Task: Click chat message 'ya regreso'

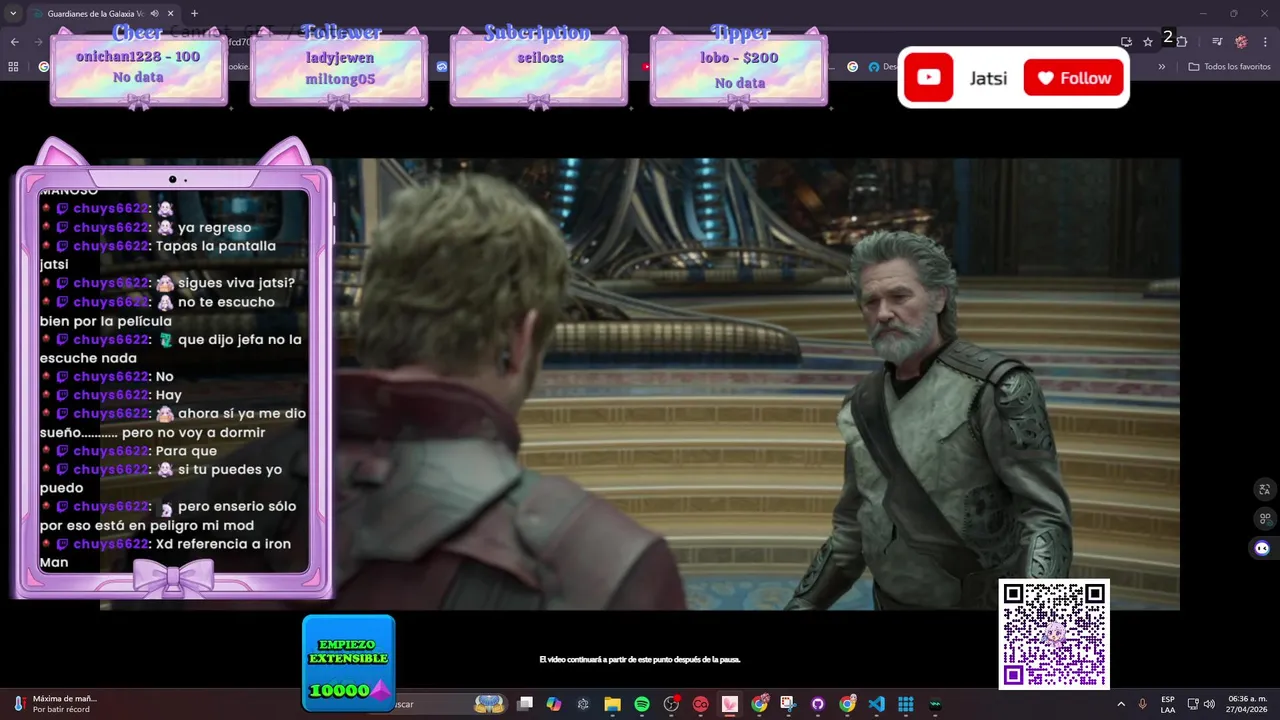Action: [215, 228]
